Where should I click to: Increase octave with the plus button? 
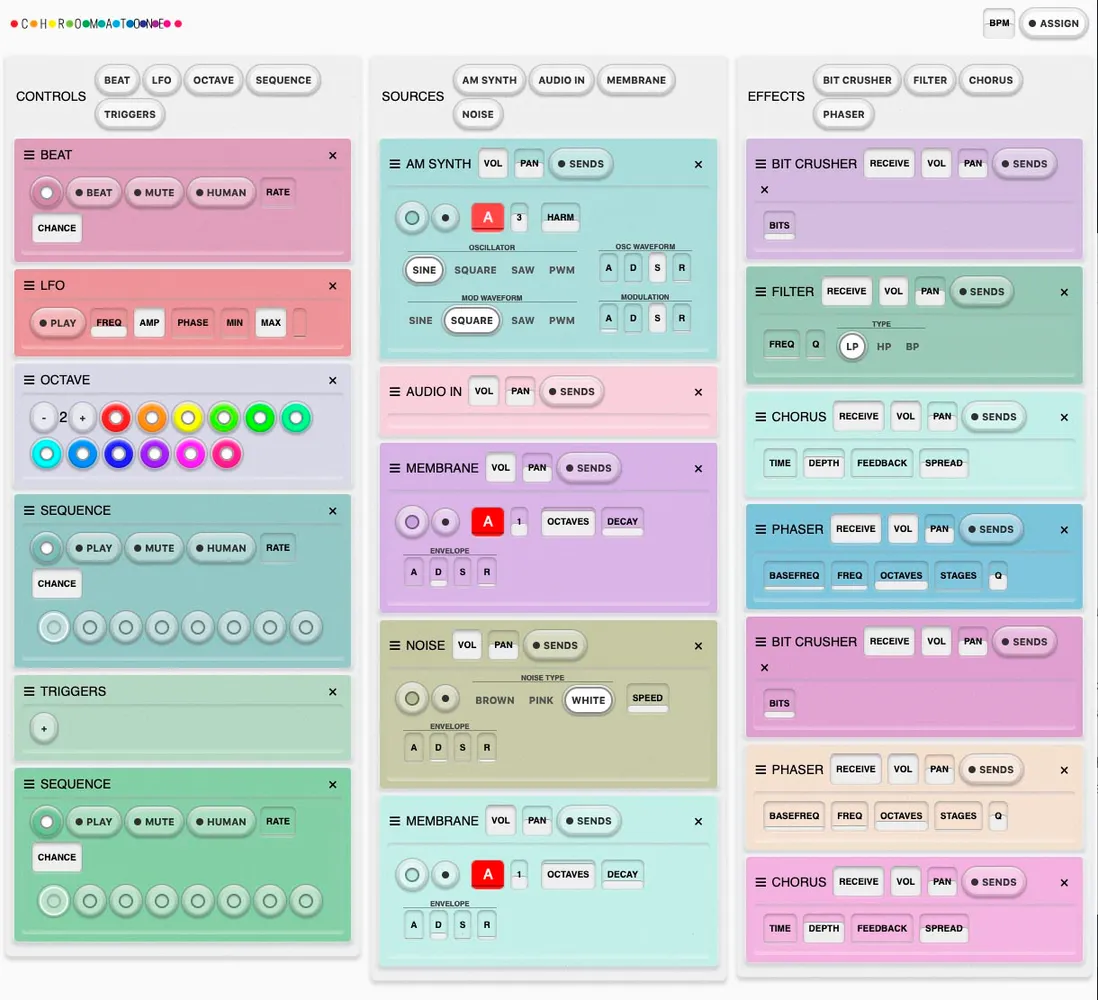click(83, 418)
